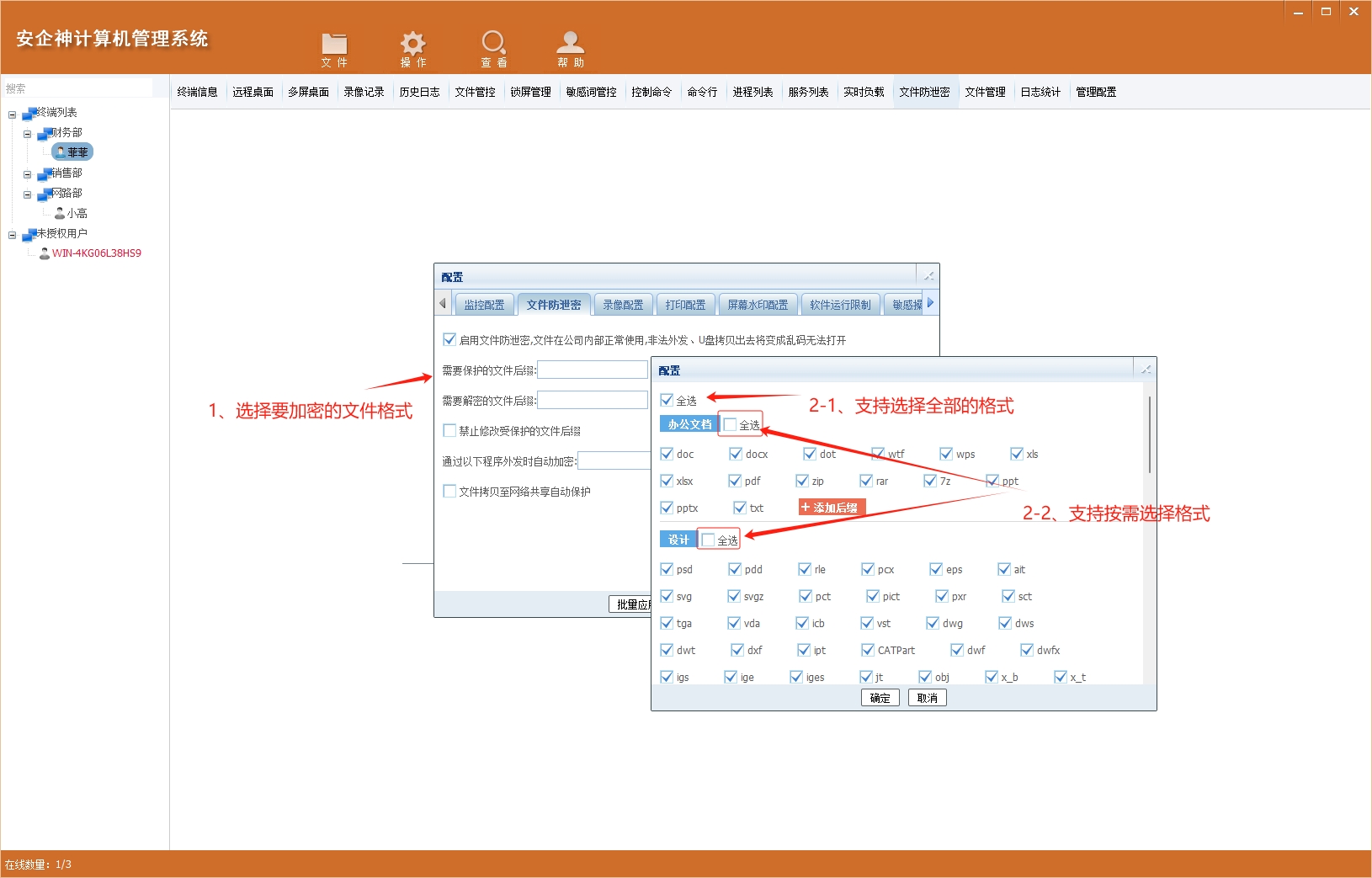The height and width of the screenshot is (878, 1372).
Task: Click the format list vertical scrollbar
Action: click(1149, 434)
